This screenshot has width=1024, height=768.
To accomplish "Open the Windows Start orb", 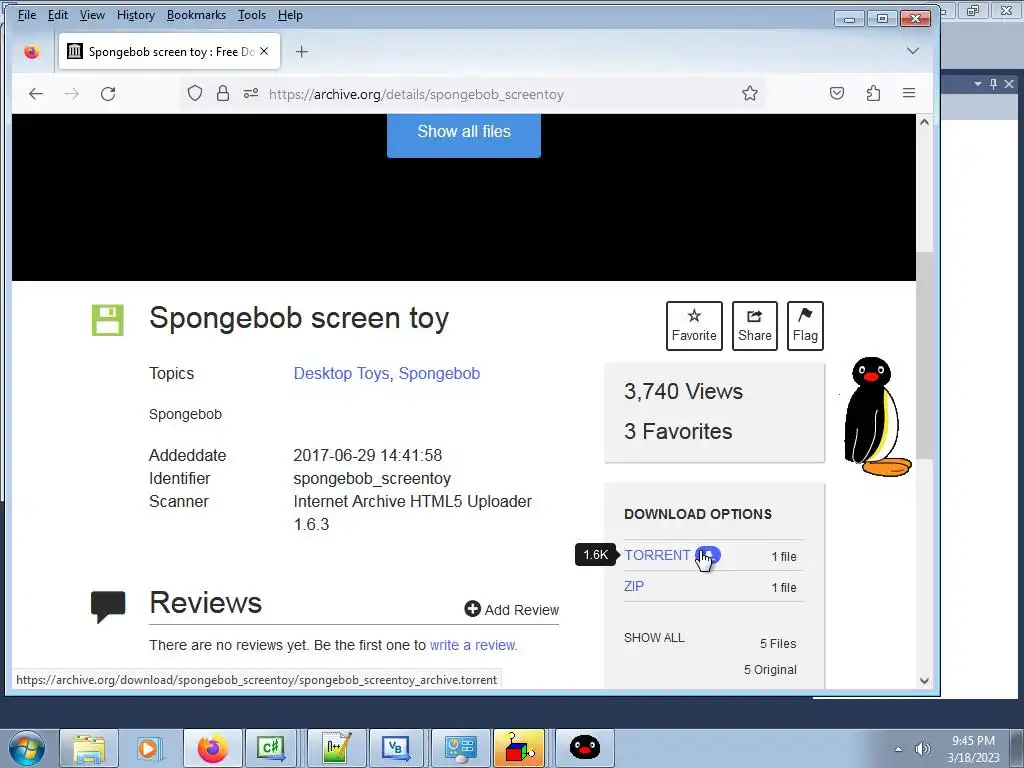I will coord(26,748).
